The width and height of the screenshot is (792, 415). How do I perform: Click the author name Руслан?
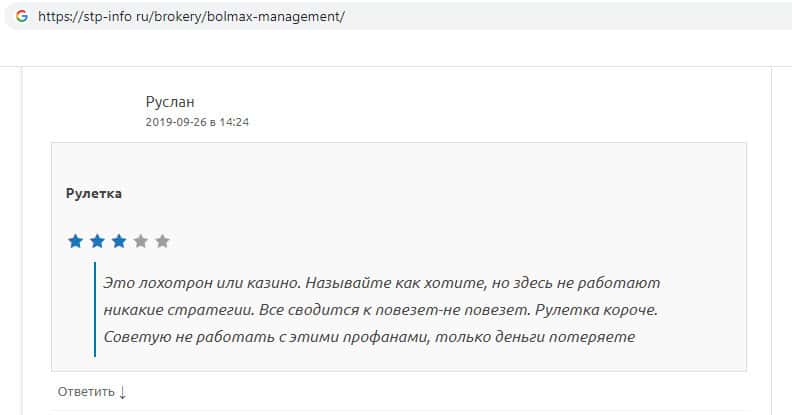pyautogui.click(x=170, y=101)
